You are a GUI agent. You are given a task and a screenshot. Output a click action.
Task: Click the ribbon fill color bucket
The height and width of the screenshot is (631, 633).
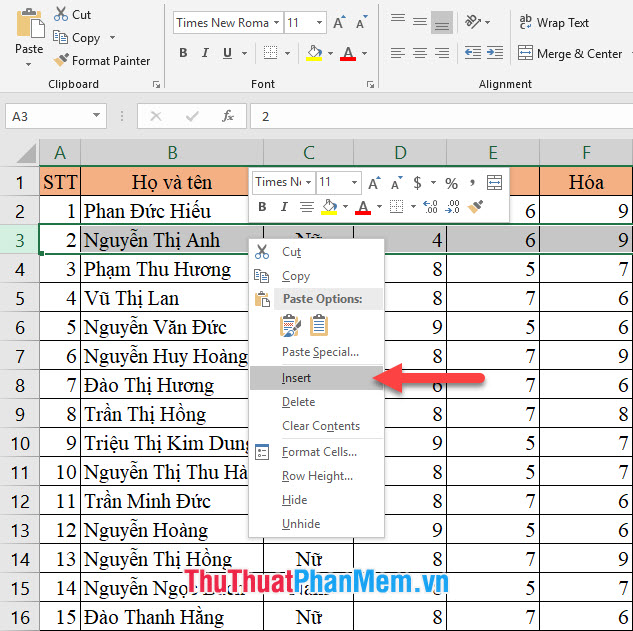pos(314,53)
